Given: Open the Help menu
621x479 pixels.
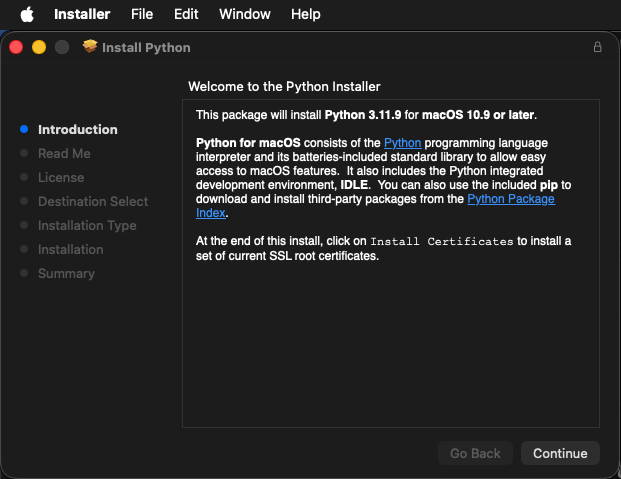Looking at the screenshot, I should coord(305,14).
